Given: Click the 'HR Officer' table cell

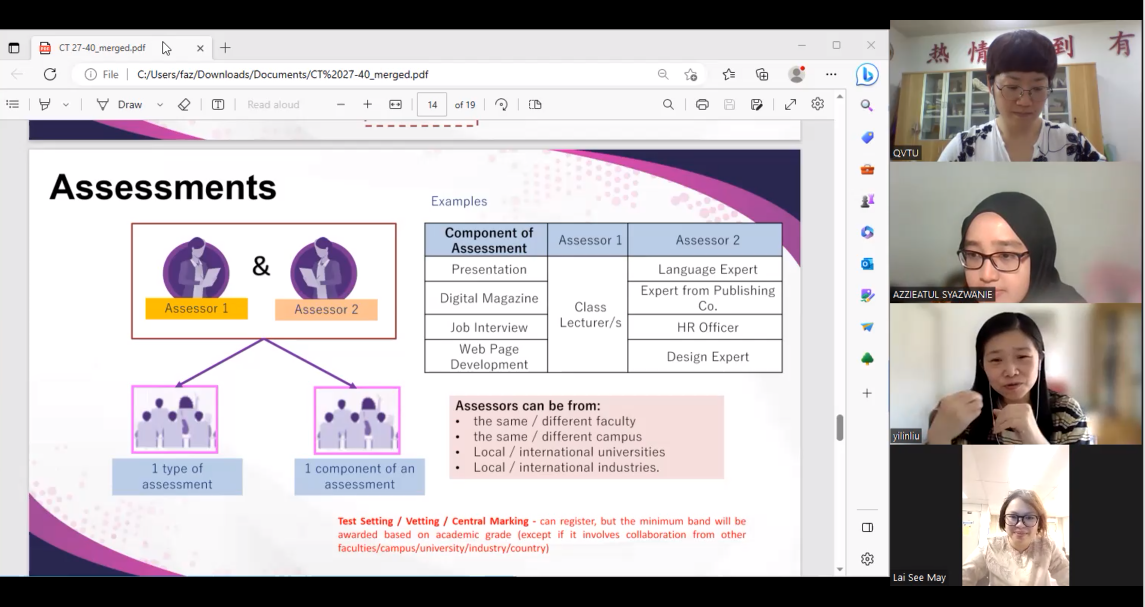Looking at the screenshot, I should tap(705, 327).
